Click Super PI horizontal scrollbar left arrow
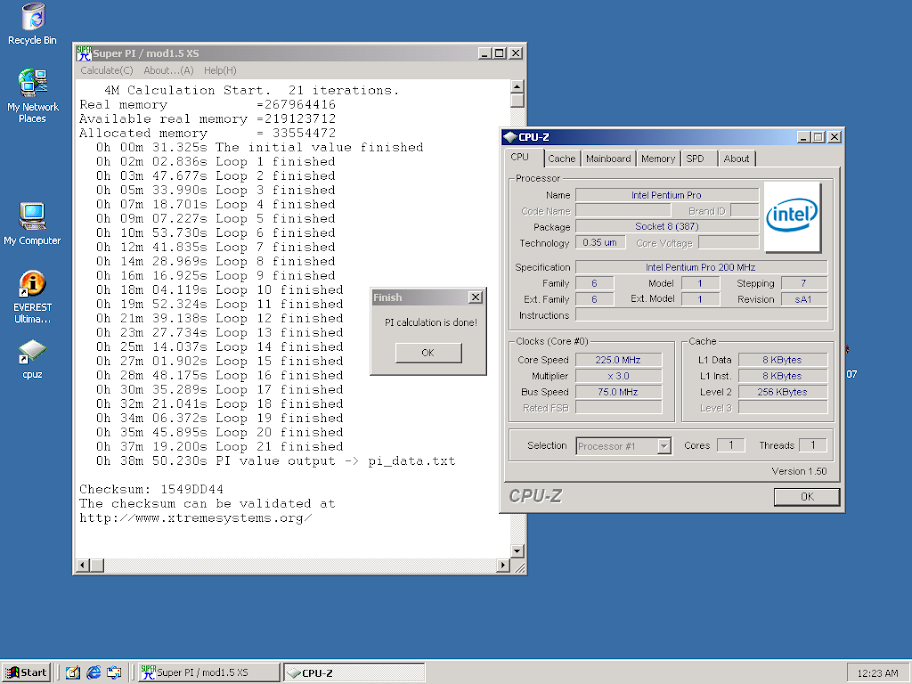The width and height of the screenshot is (912, 684). pyautogui.click(x=83, y=565)
